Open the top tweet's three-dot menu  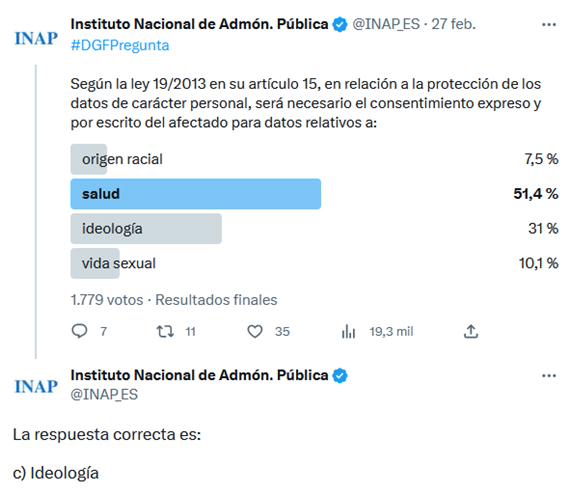coord(549,25)
